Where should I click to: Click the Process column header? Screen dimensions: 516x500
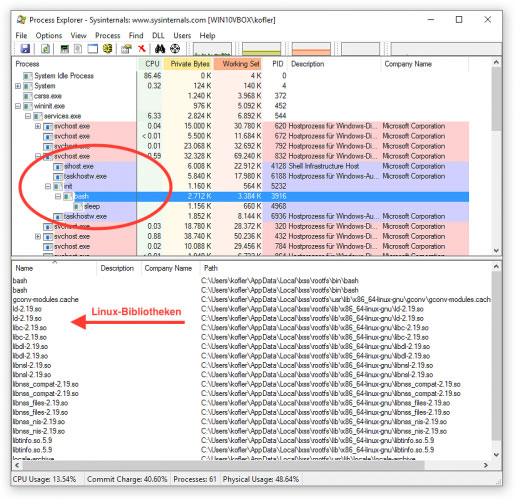click(x=74, y=64)
